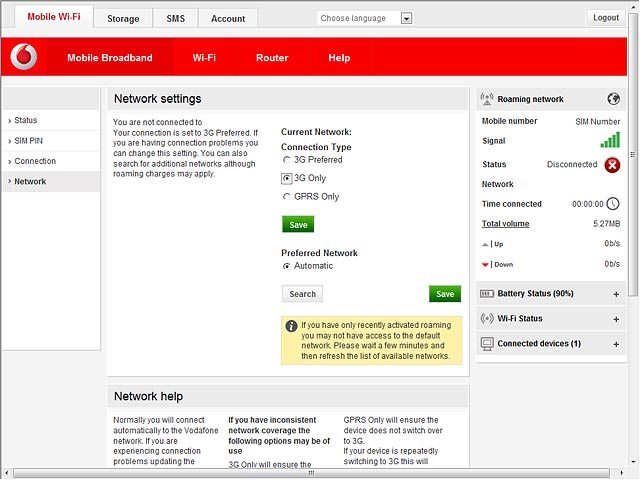Open the Wi-Fi menu in red bar
The height and width of the screenshot is (480, 640).
pos(204,58)
